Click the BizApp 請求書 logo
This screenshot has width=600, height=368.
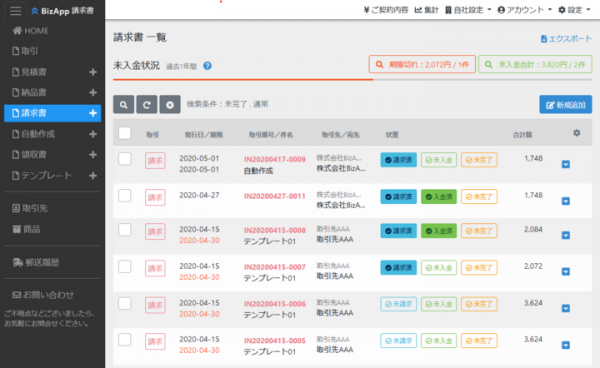tap(62, 11)
